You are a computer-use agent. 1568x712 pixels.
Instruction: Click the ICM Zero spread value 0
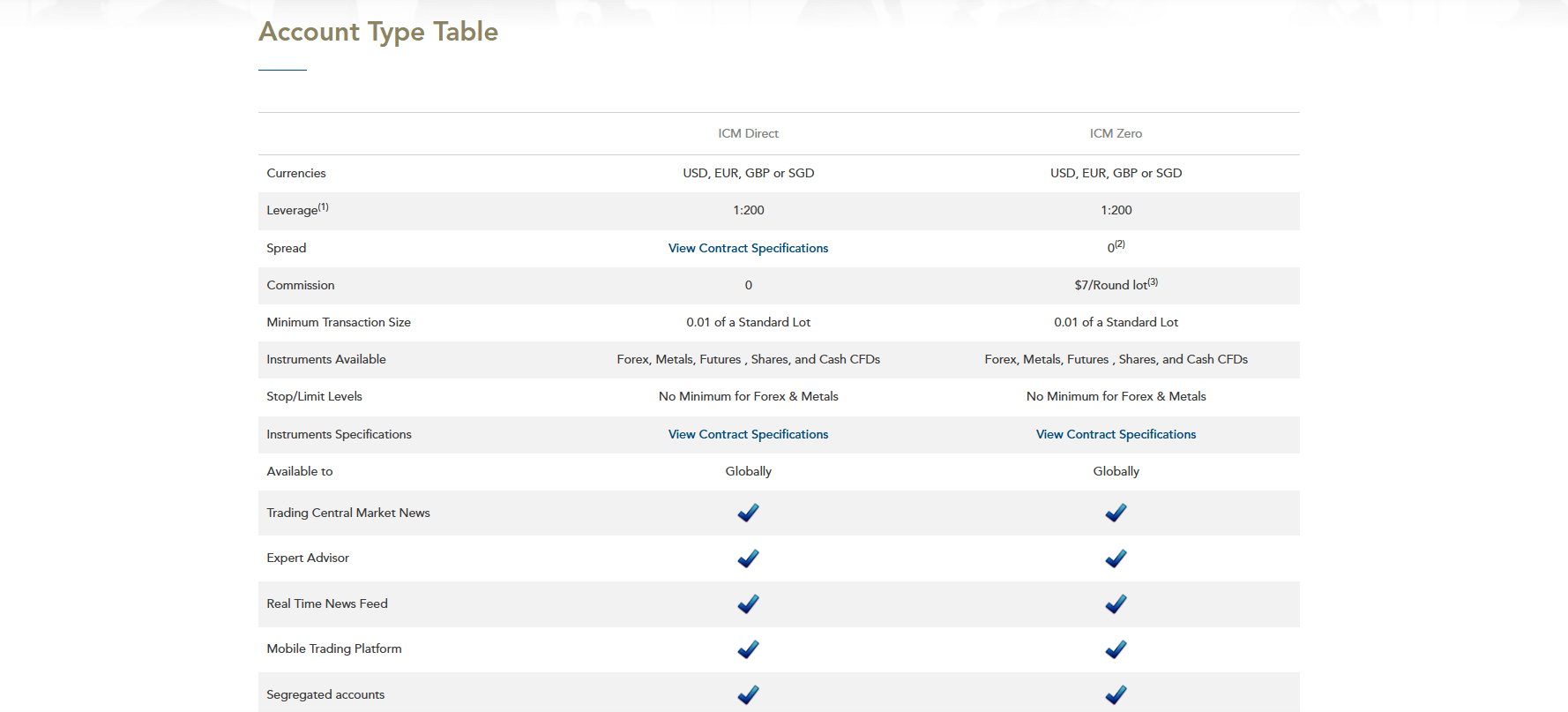(x=1116, y=247)
